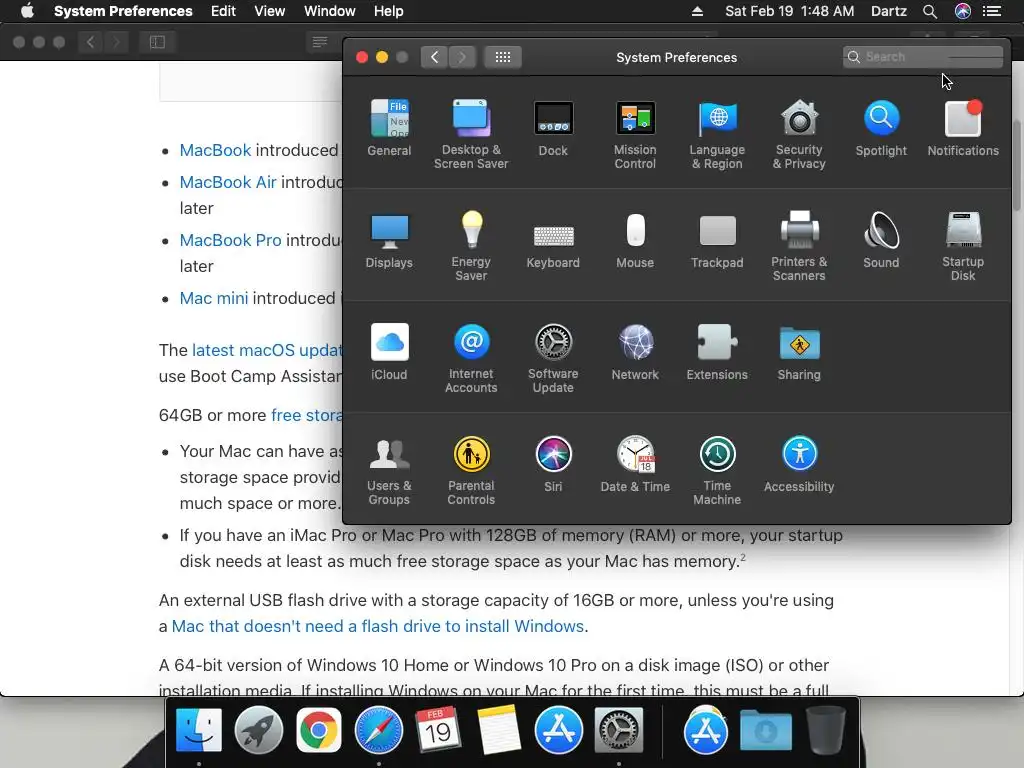Toggle sidebar button in background browser window

[157, 42]
